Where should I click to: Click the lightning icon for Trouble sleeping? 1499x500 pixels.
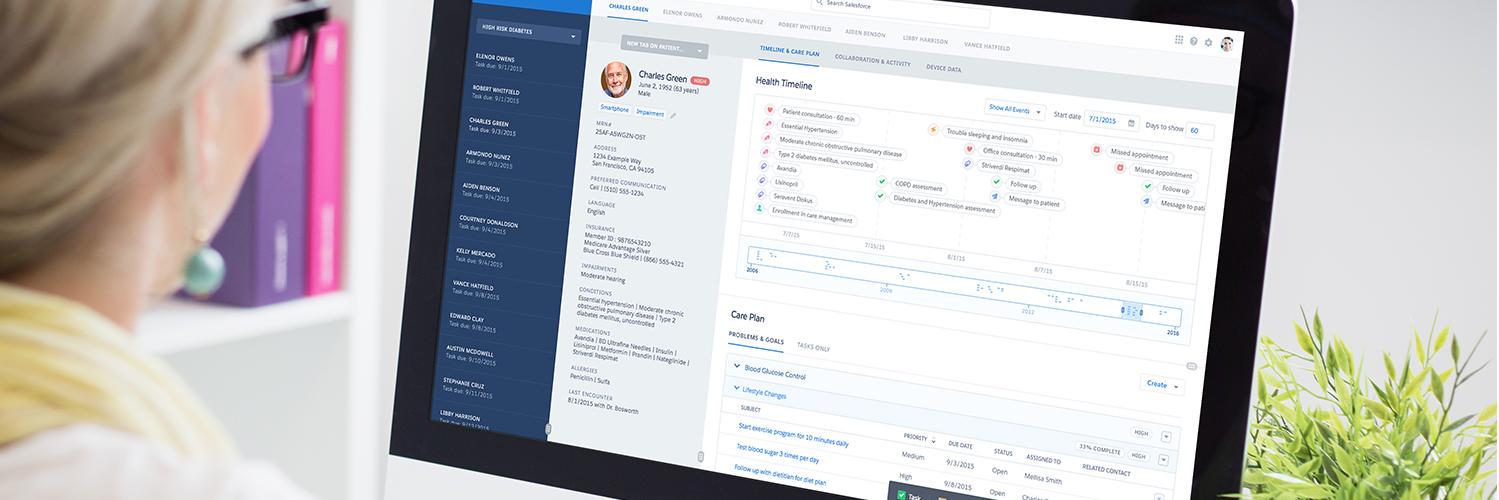[x=934, y=129]
